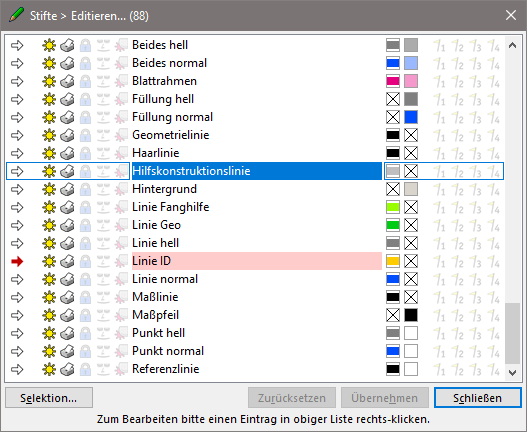
Task: Click magenta line color swatch of Blattrahmen
Action: point(393,81)
